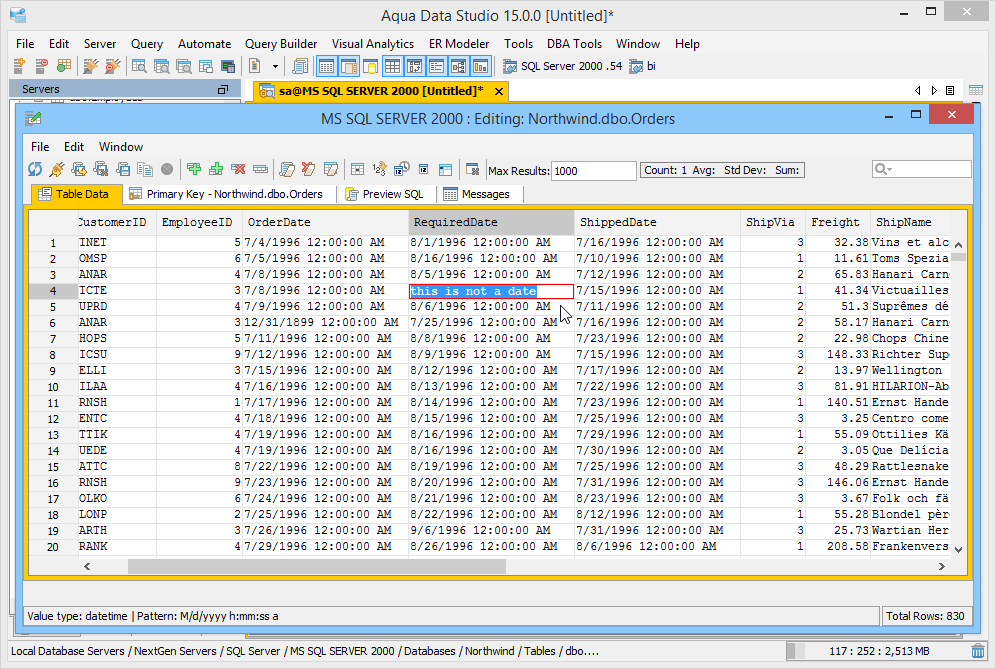Click the ER diagram icon in main toolbar
This screenshot has width=996, height=669.
coord(459,65)
